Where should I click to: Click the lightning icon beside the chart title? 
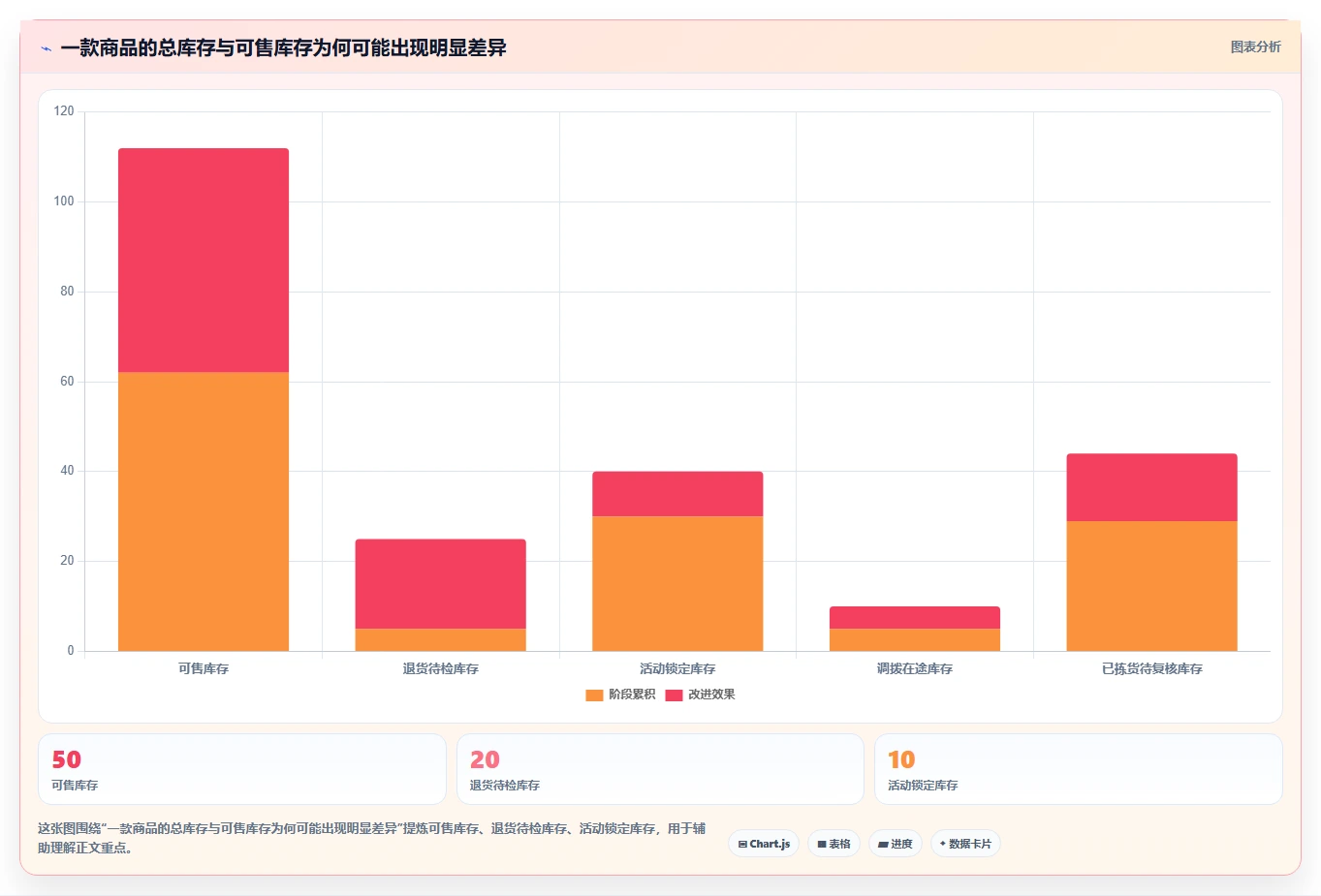point(46,48)
